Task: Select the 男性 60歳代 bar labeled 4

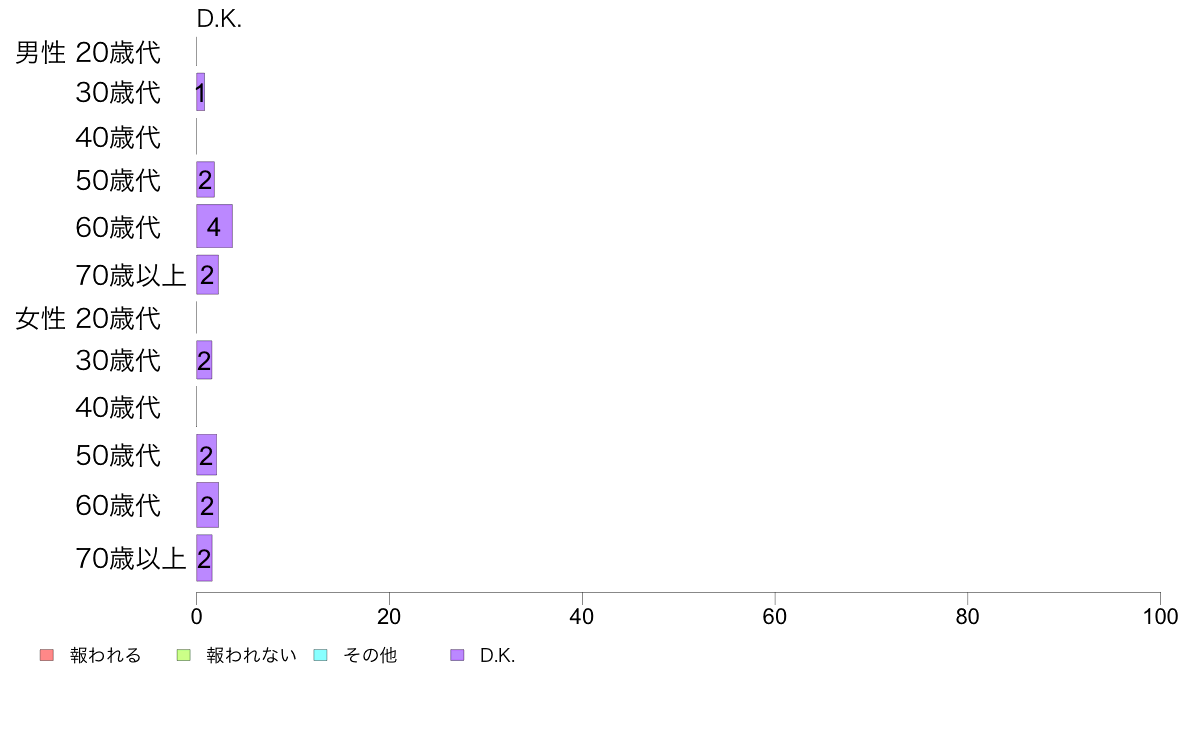Action: [x=214, y=226]
